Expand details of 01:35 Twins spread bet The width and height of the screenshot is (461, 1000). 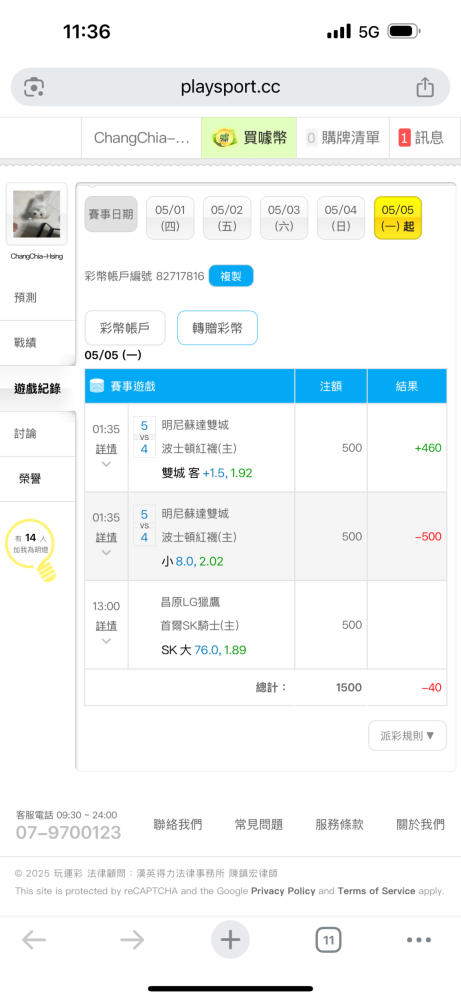[106, 449]
